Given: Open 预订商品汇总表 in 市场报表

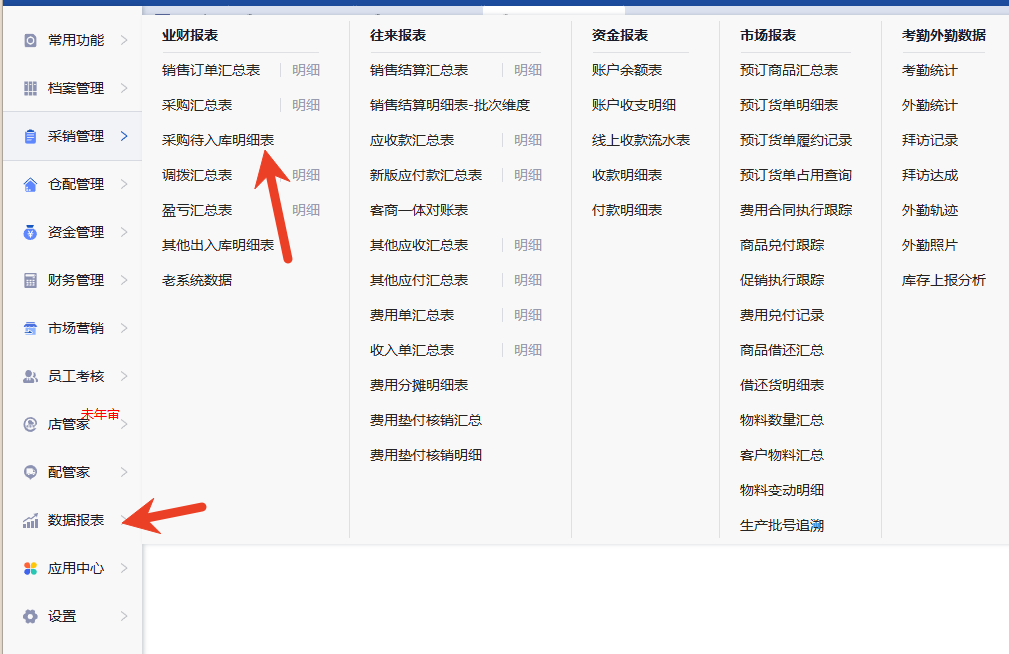Looking at the screenshot, I should [x=788, y=70].
